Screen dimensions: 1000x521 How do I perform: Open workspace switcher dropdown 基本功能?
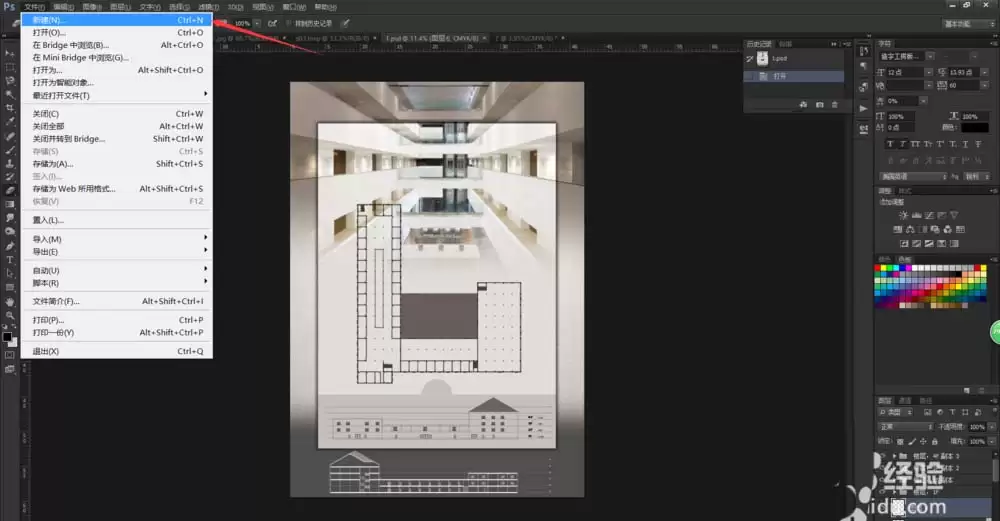[x=969, y=24]
